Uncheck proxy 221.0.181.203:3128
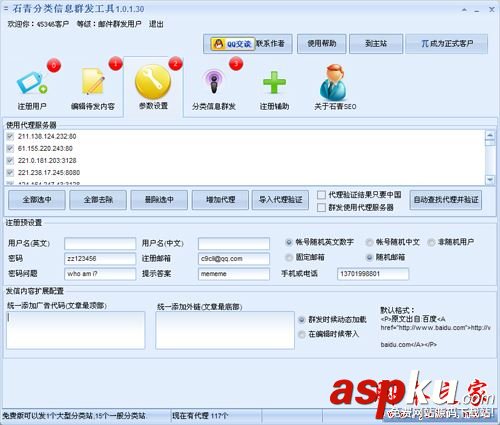The image size is (500, 425). pos(10,160)
